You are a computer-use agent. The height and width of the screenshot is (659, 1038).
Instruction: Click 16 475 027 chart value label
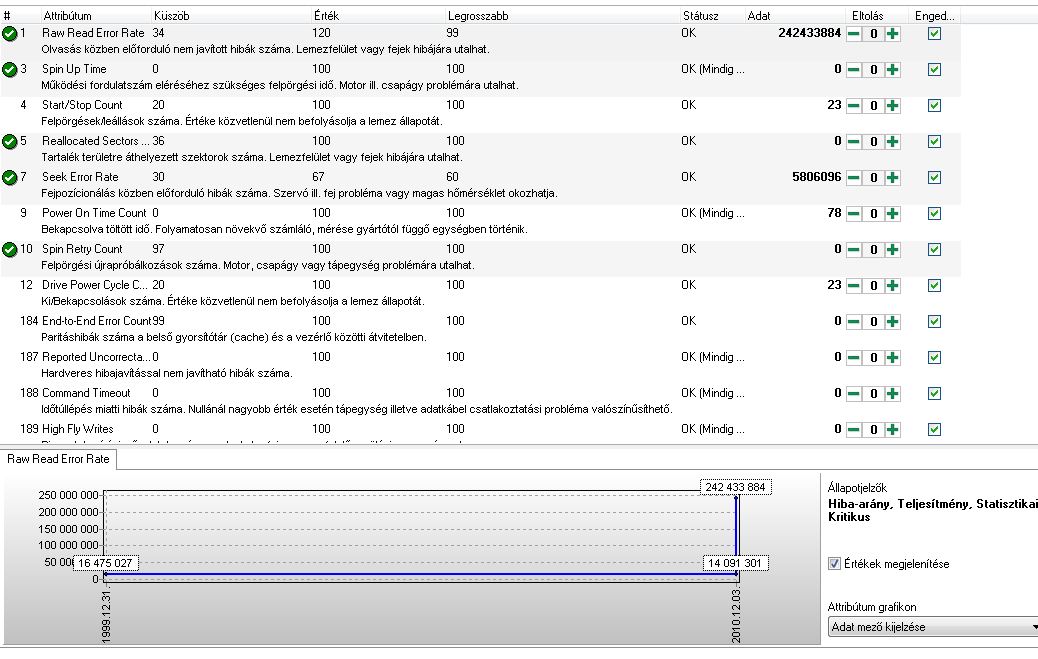point(105,564)
